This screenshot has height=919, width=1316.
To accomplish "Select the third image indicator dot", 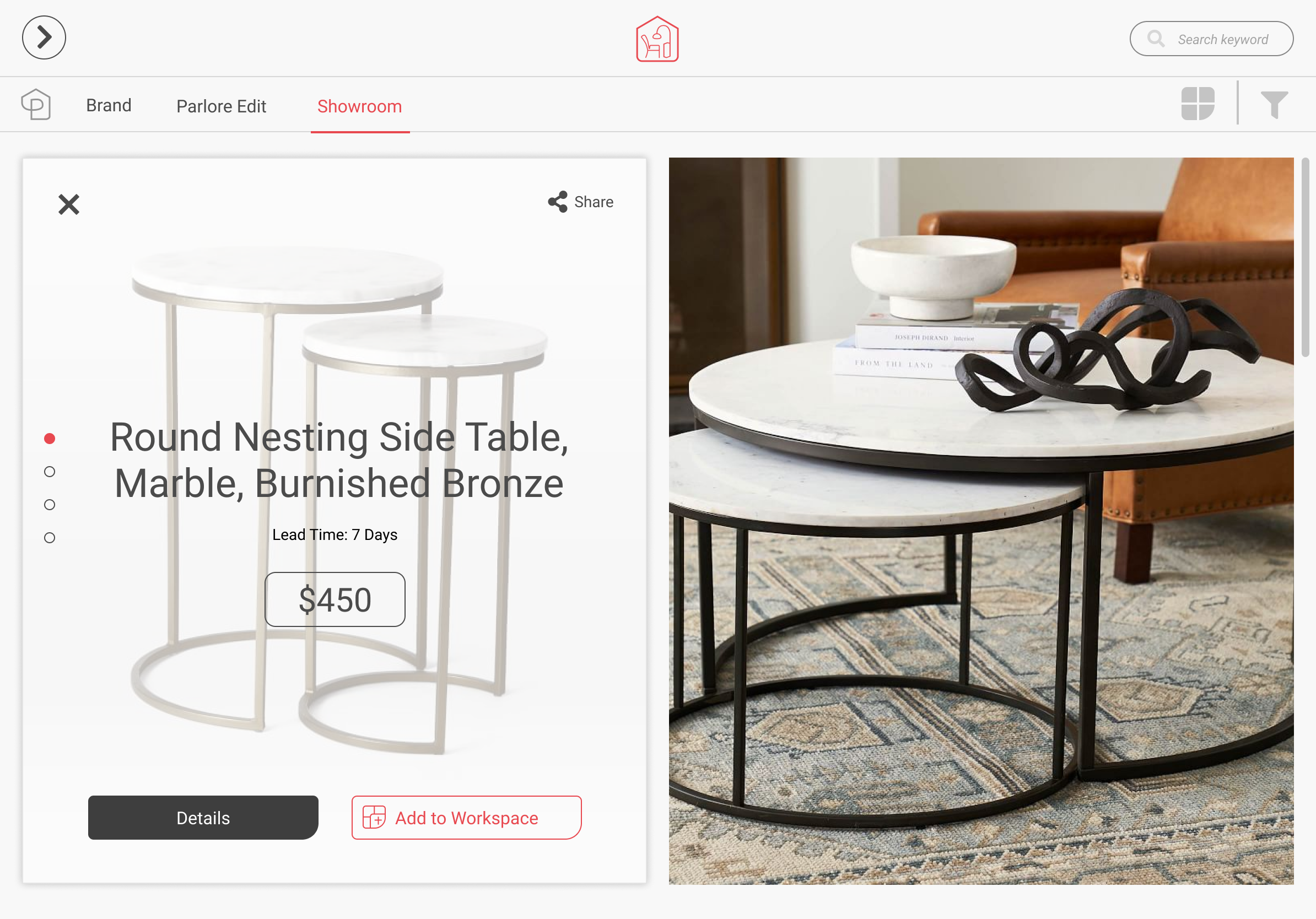I will (50, 505).
